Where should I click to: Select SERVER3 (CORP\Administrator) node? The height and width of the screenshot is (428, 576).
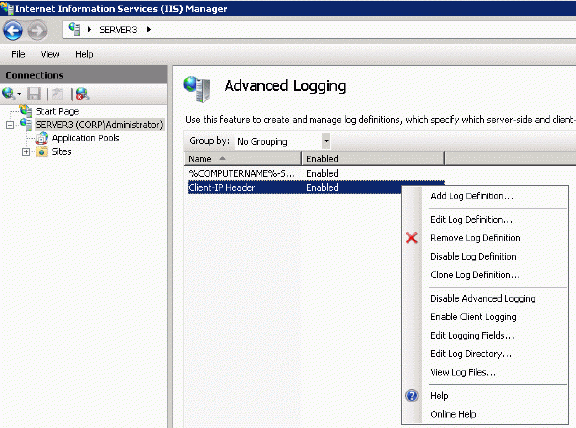(x=99, y=125)
